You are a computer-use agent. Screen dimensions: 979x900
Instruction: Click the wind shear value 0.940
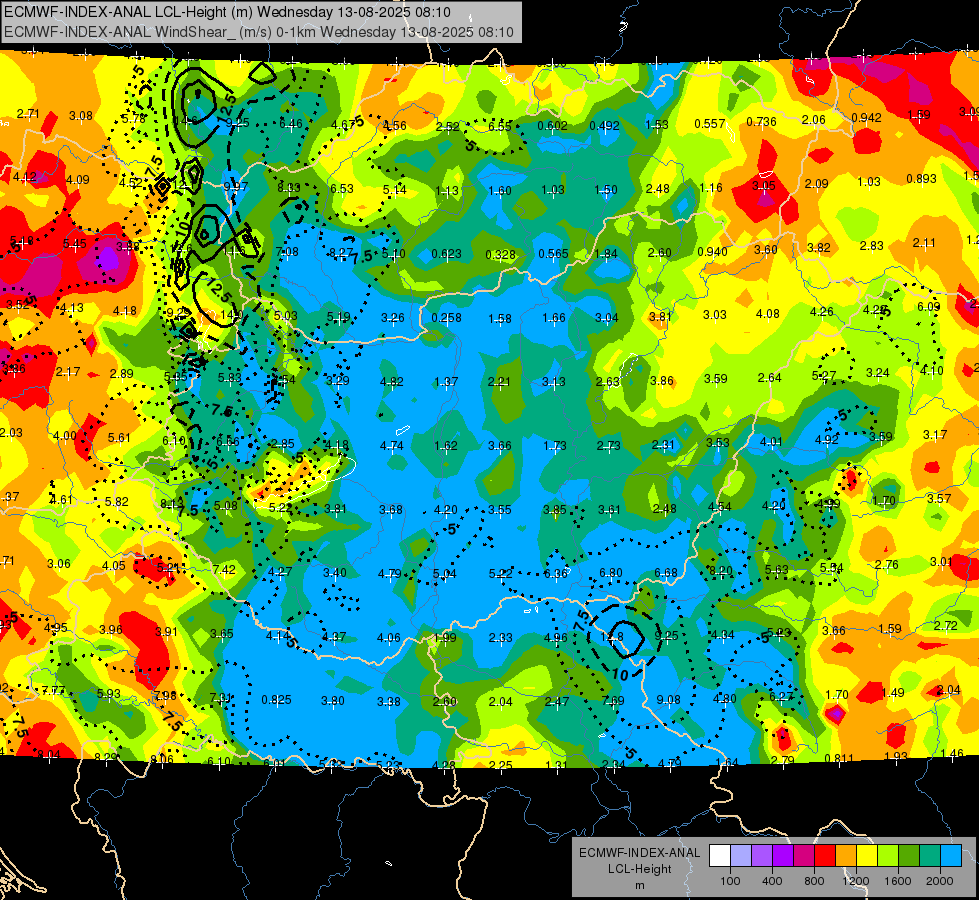pos(712,252)
